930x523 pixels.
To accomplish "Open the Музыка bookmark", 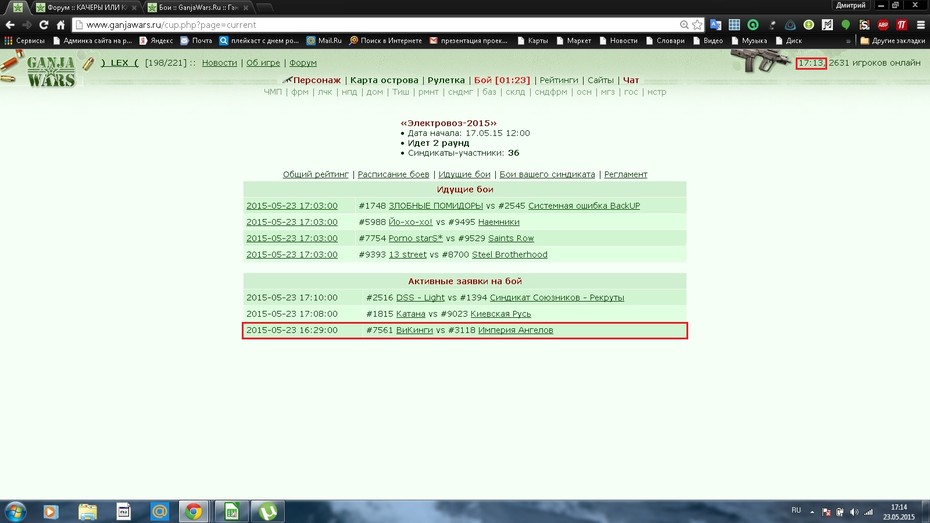I will pyautogui.click(x=749, y=41).
